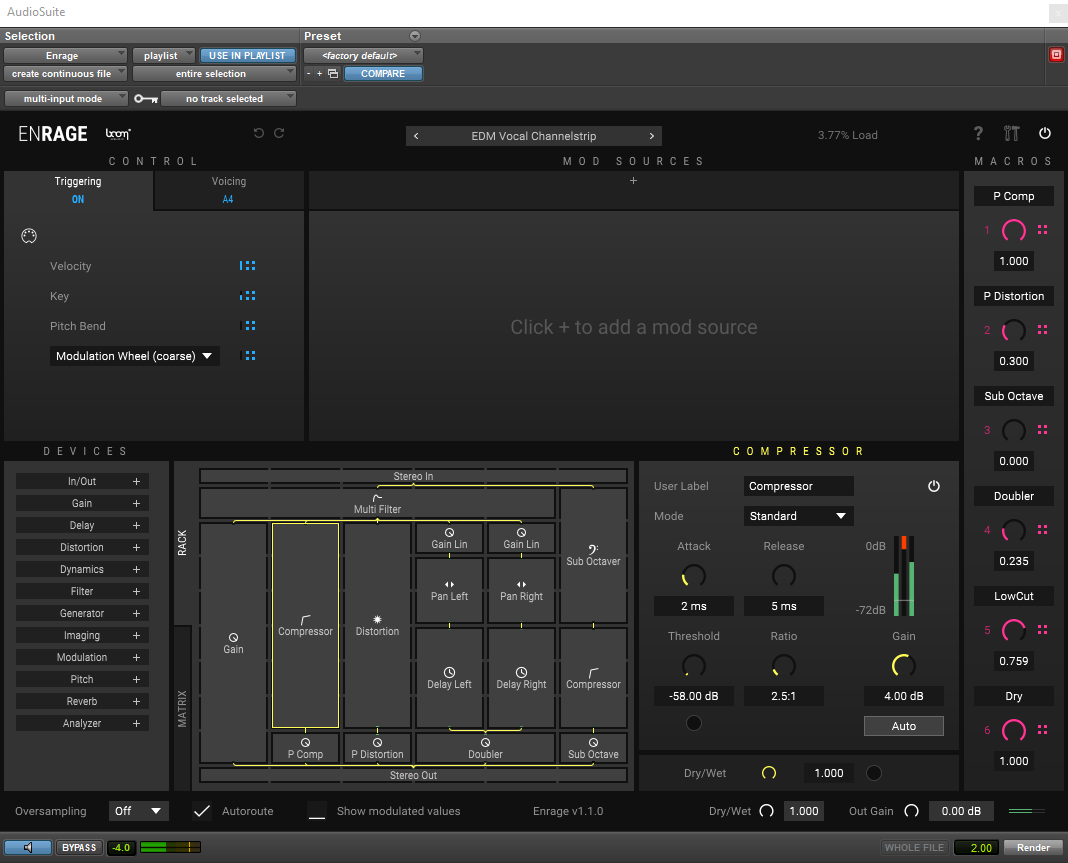Open the Compressor Mode Standard dropdown
The height and width of the screenshot is (863, 1068).
click(799, 516)
